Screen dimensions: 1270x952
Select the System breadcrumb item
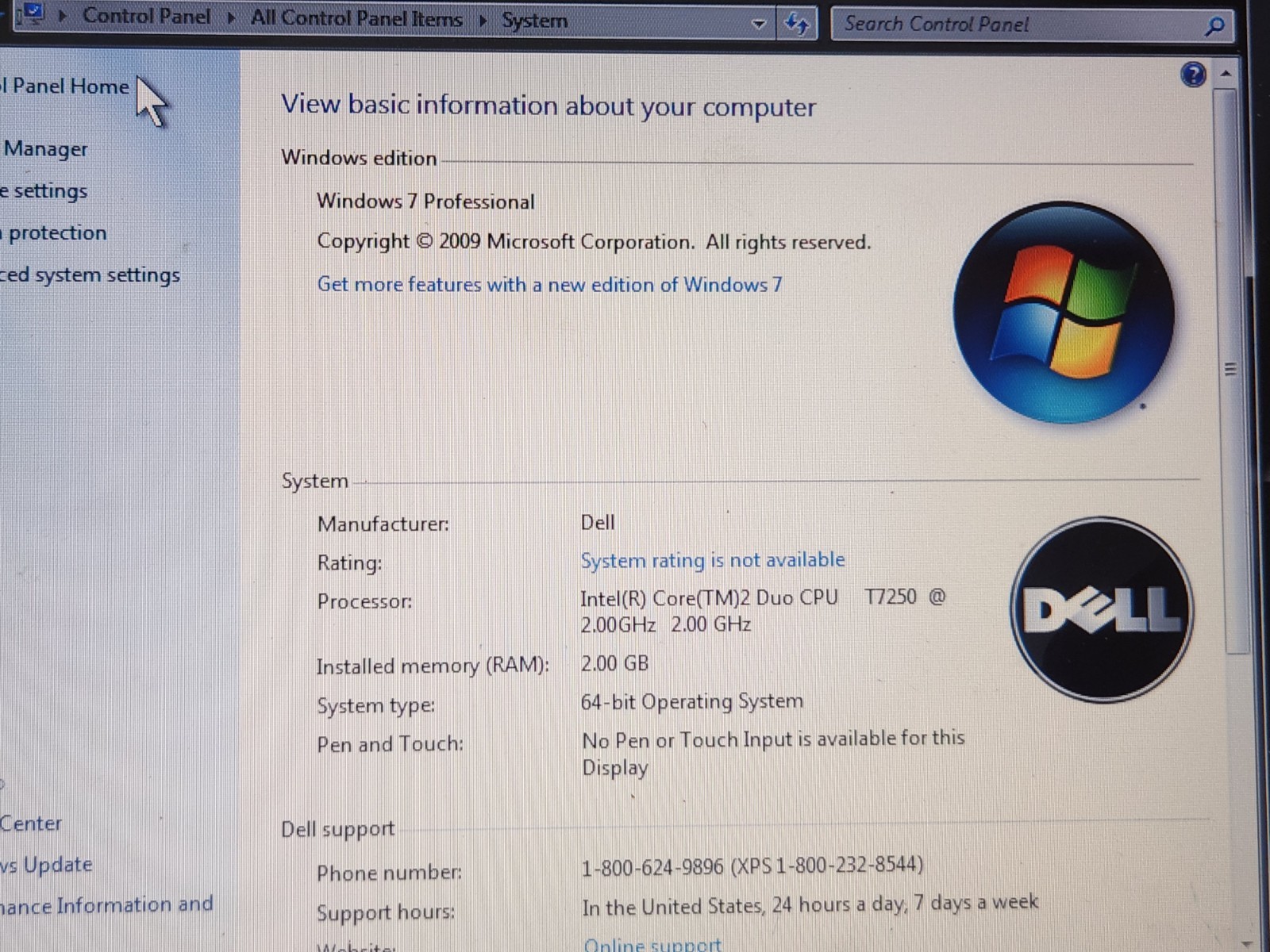534,21
